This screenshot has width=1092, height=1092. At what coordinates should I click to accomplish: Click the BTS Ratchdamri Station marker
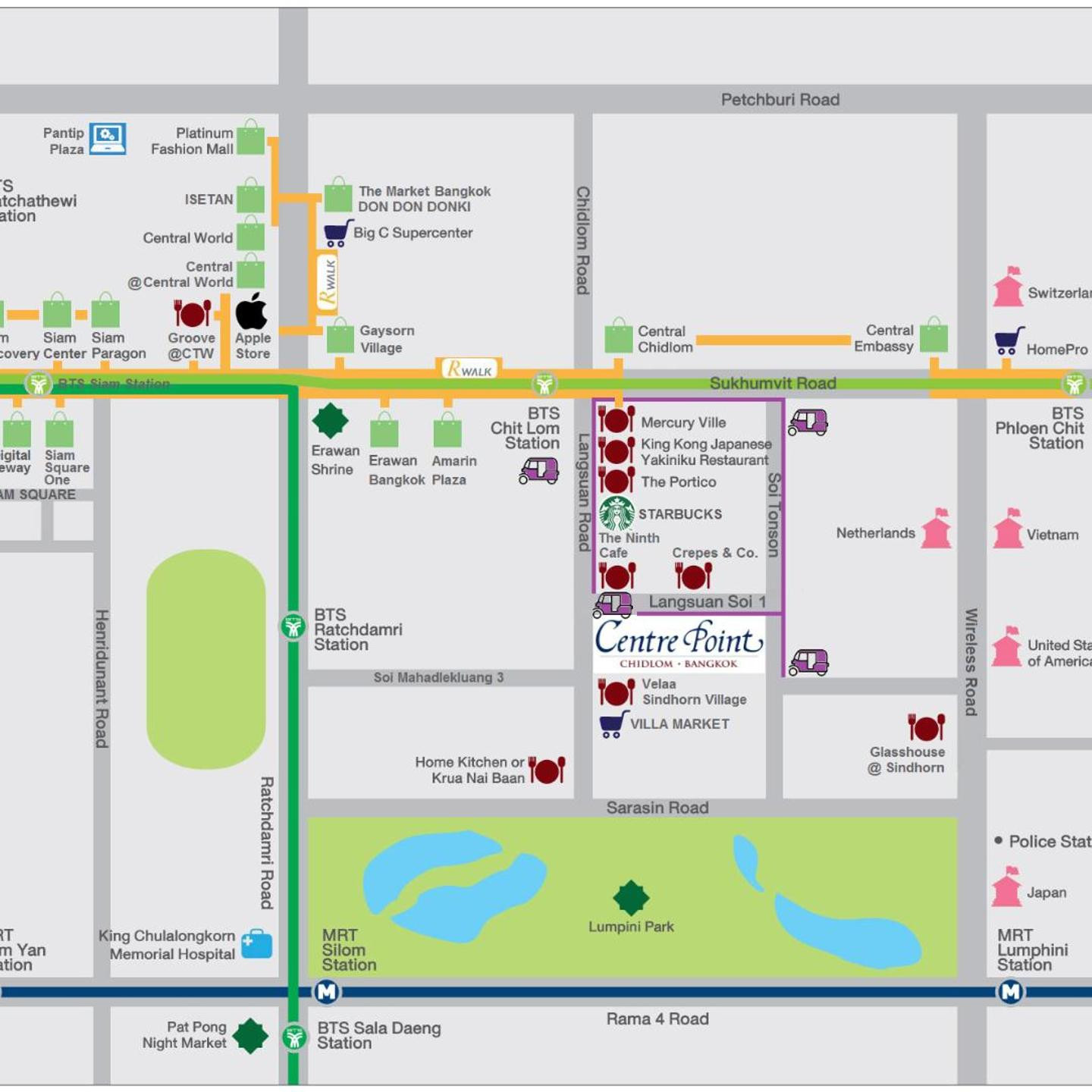[x=293, y=627]
